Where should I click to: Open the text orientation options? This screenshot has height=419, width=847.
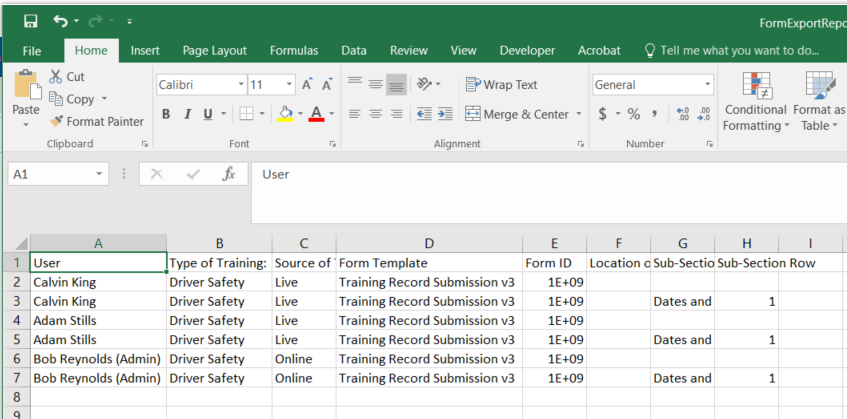tap(429, 84)
